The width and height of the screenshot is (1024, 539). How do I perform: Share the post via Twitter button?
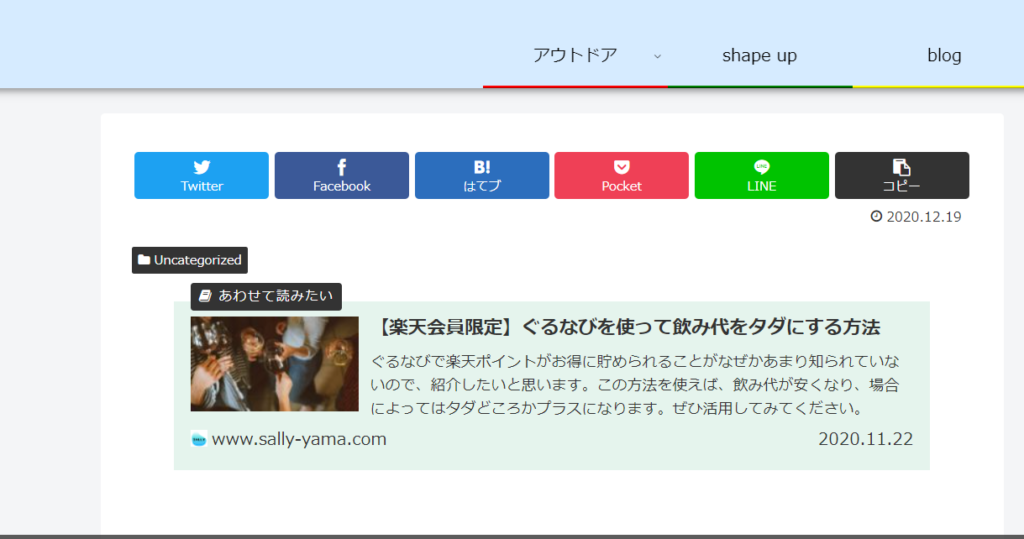point(201,175)
